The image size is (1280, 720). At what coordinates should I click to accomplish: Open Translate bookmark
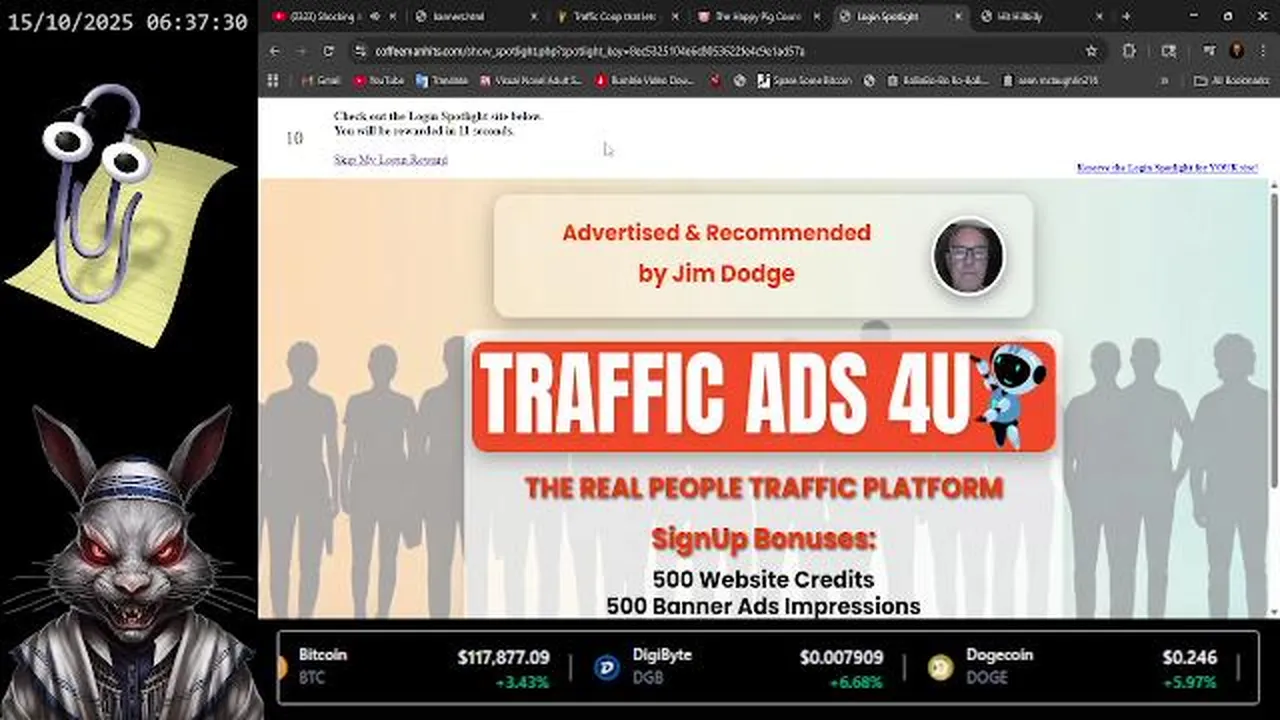click(441, 80)
